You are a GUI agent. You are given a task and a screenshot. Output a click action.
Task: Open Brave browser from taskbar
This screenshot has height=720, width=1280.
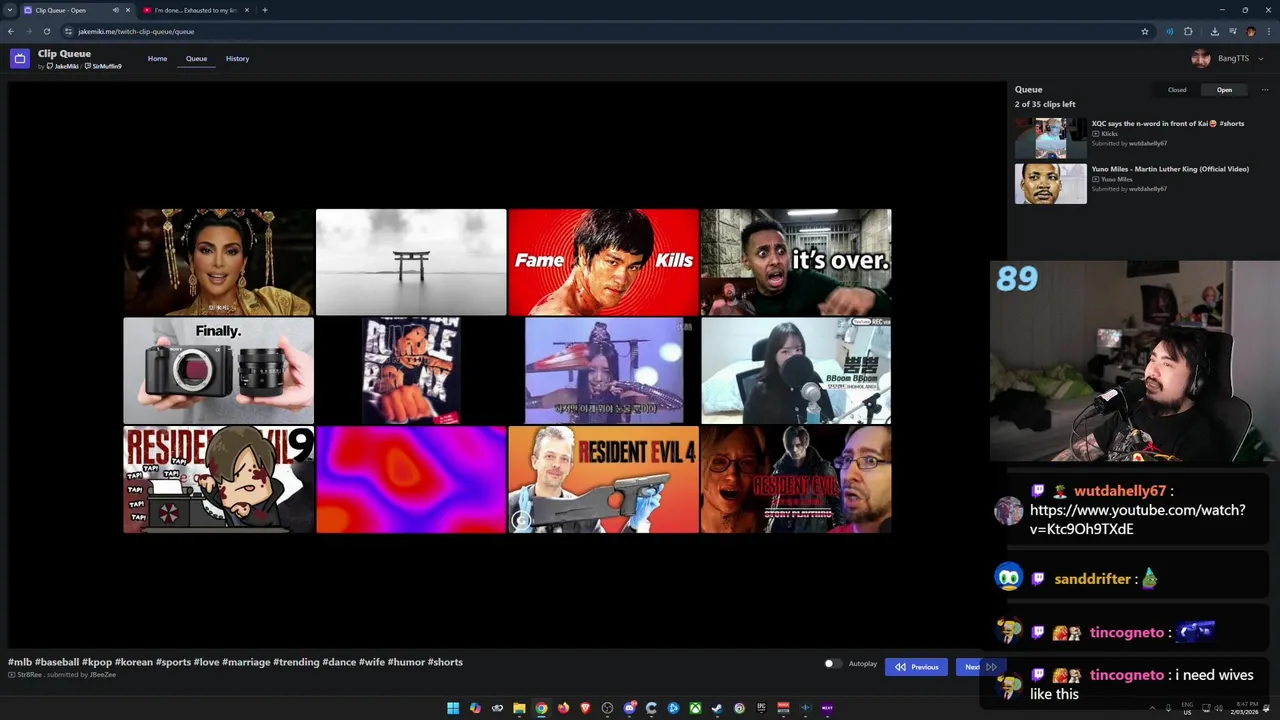(585, 708)
